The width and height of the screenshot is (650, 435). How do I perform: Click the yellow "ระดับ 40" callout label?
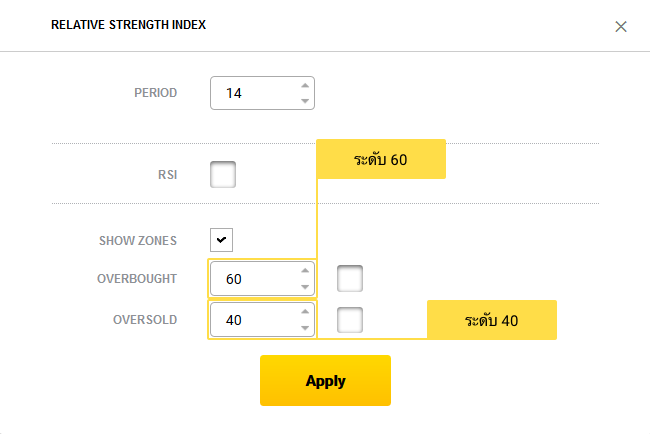[491, 320]
